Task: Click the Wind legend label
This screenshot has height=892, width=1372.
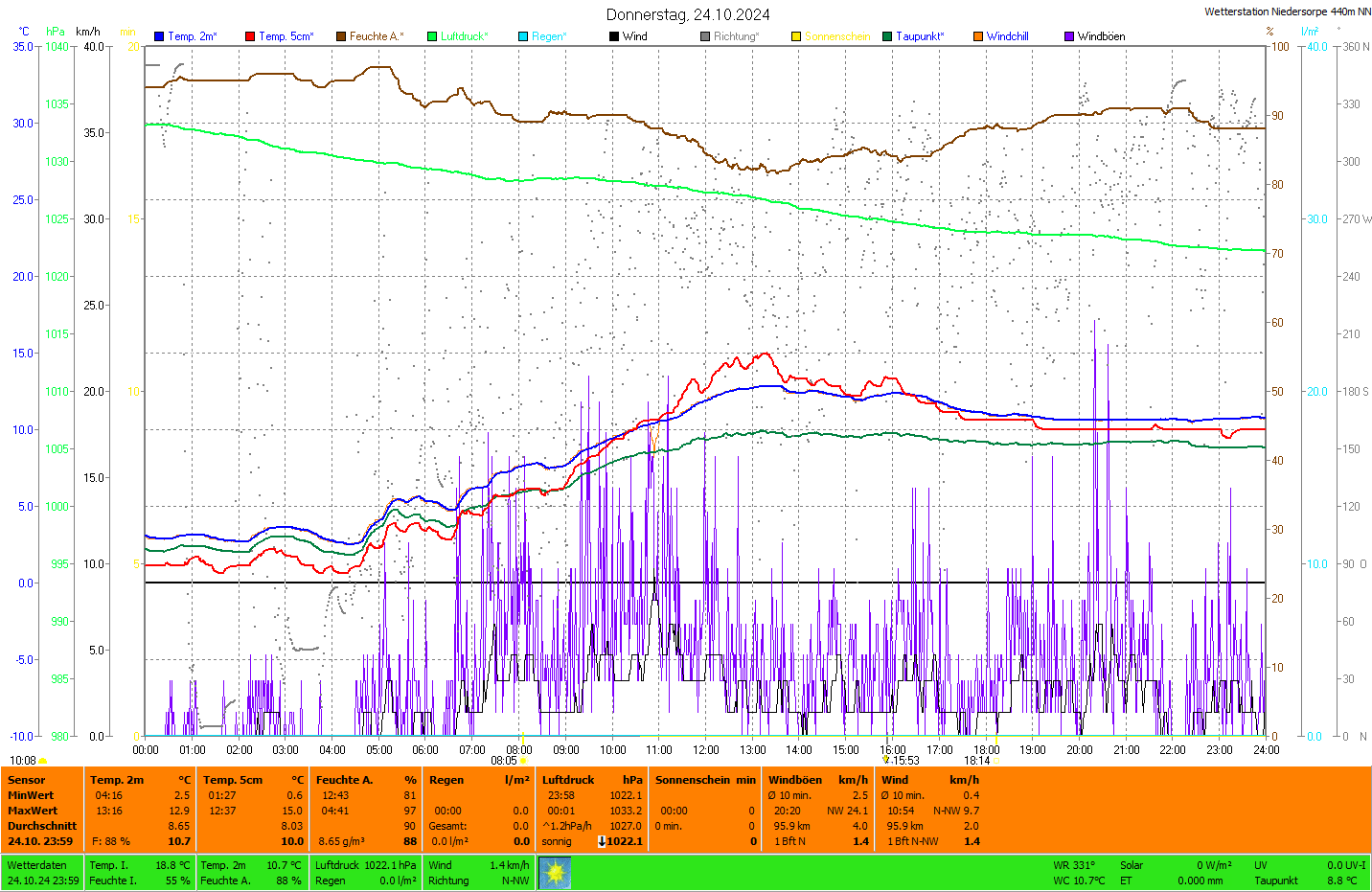Action: (634, 36)
